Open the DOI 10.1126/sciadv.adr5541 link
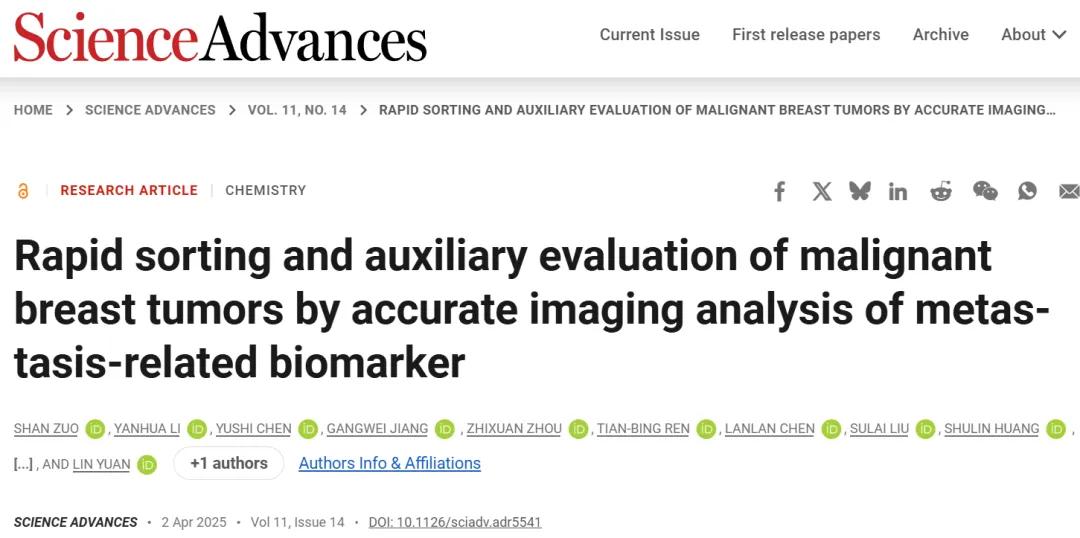 coord(455,522)
